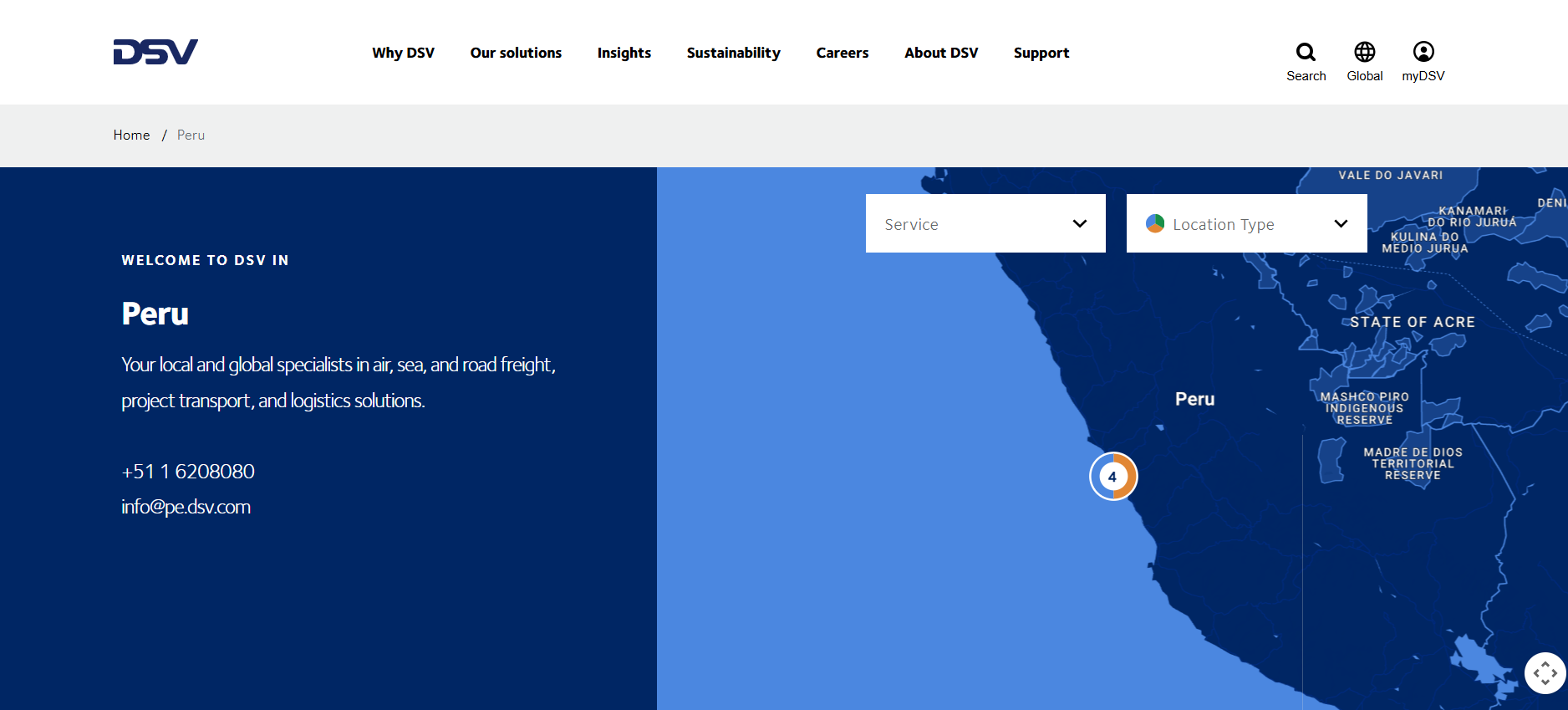Viewport: 1568px width, 710px height.
Task: Click the Peru page heading
Action: click(155, 314)
